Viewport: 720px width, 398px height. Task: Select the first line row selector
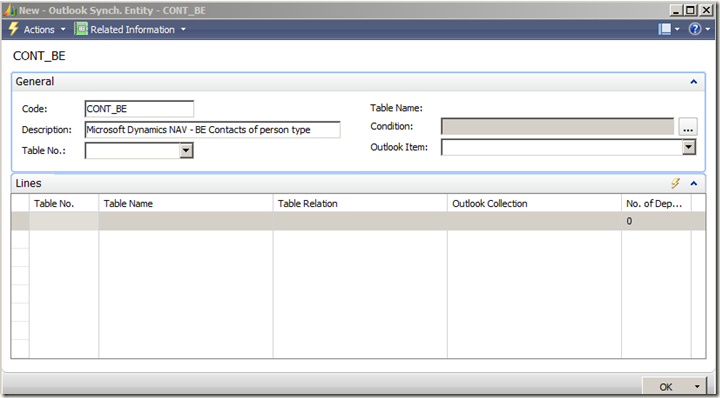20,221
